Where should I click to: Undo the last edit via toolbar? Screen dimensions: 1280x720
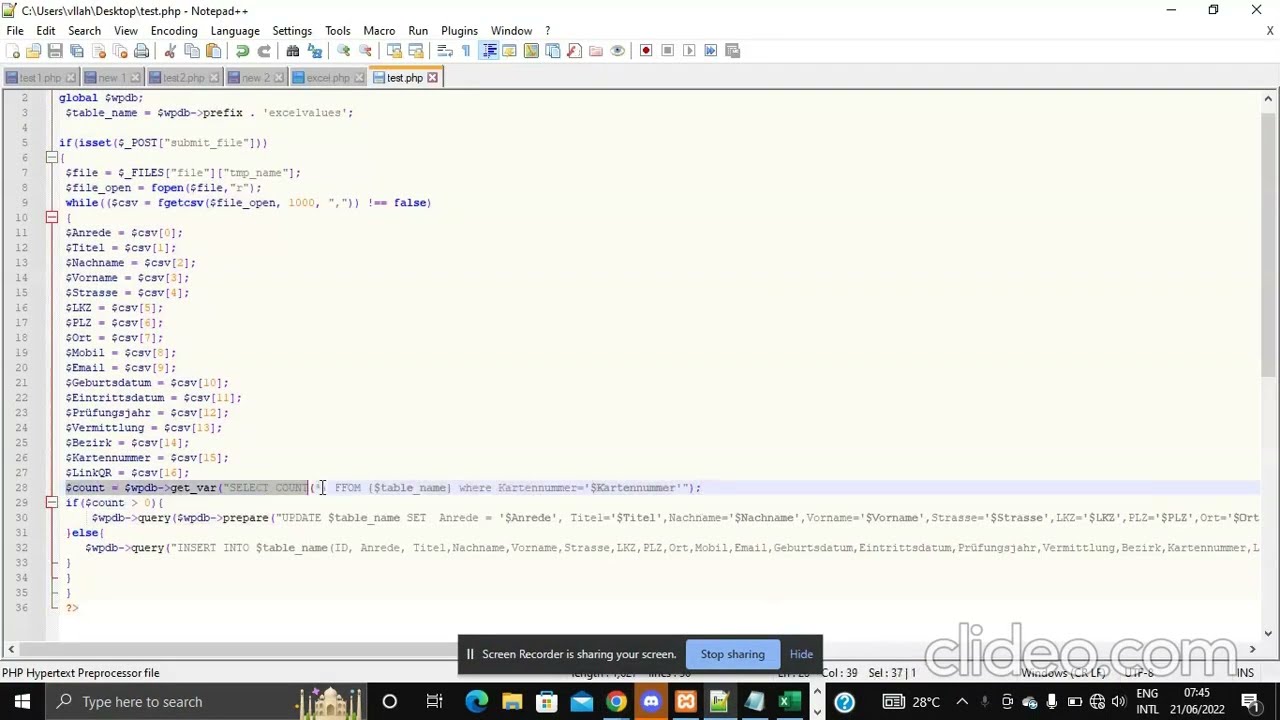242,51
